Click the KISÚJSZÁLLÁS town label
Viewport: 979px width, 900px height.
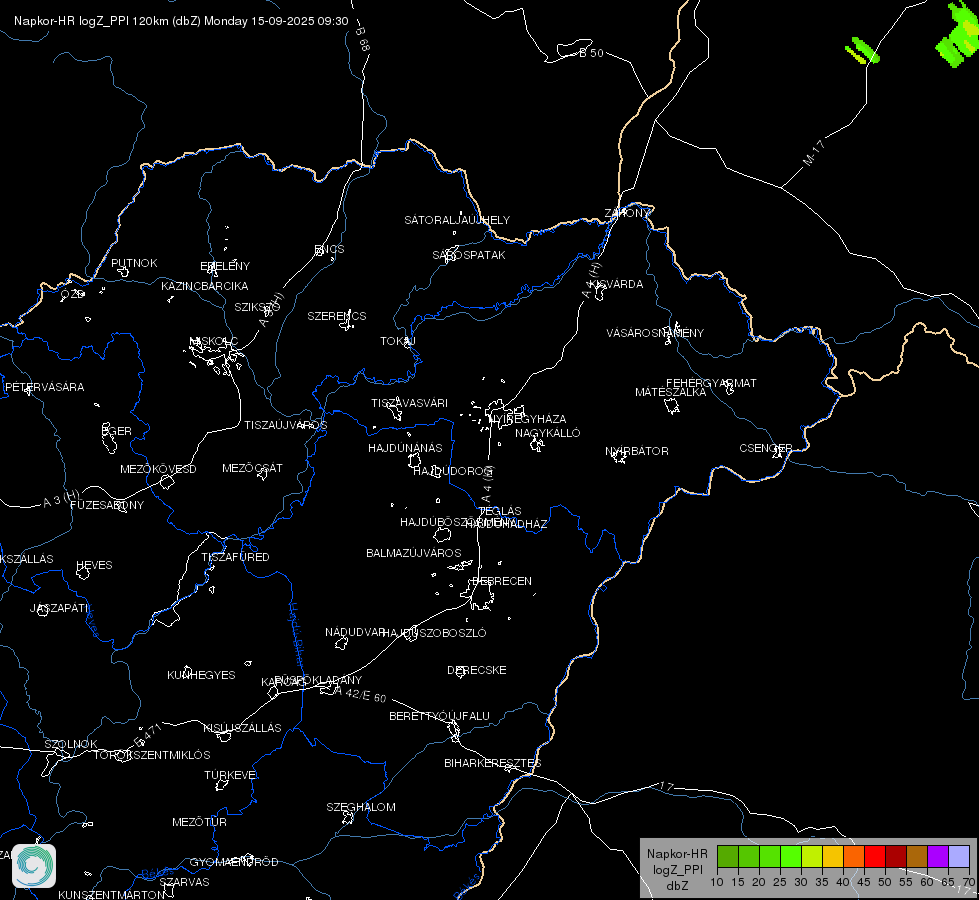[x=242, y=728]
